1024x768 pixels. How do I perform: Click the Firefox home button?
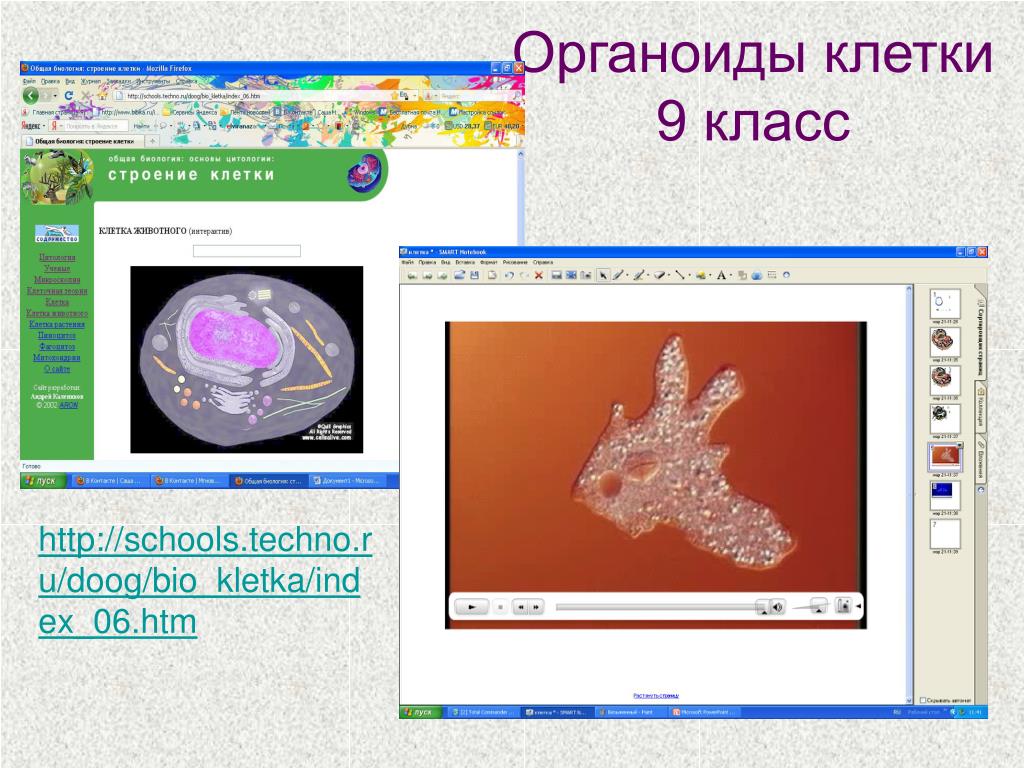coord(103,95)
